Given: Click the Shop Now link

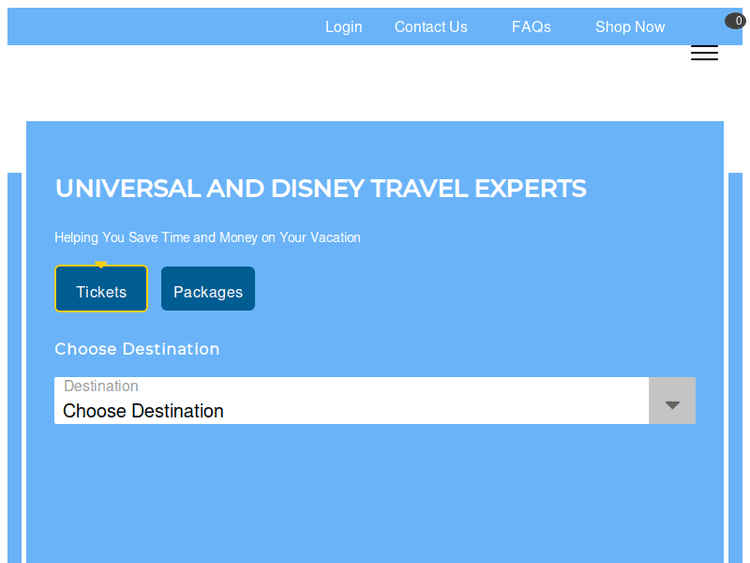Looking at the screenshot, I should pyautogui.click(x=629, y=27).
